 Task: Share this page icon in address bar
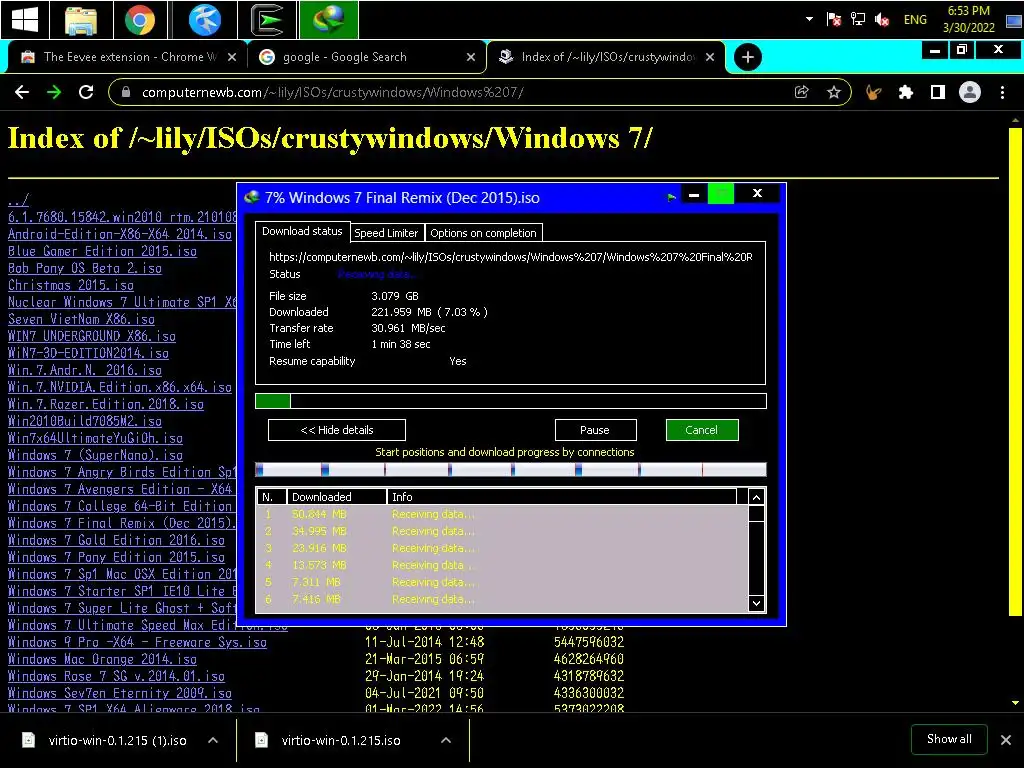(801, 92)
